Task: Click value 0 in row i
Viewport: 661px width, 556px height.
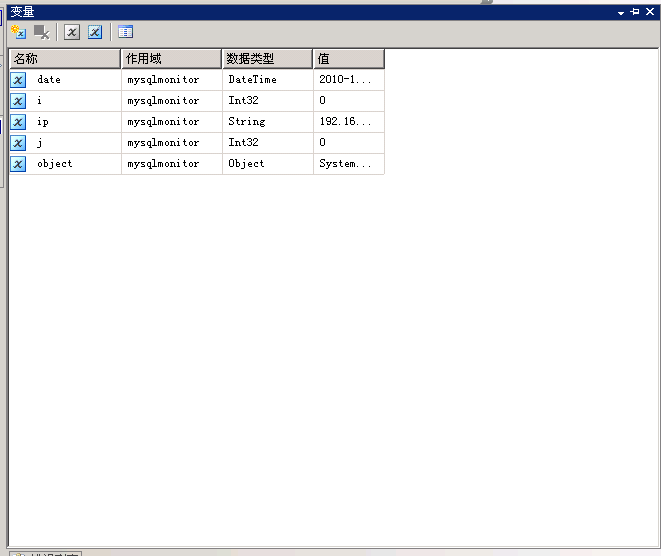Action: 349,101
